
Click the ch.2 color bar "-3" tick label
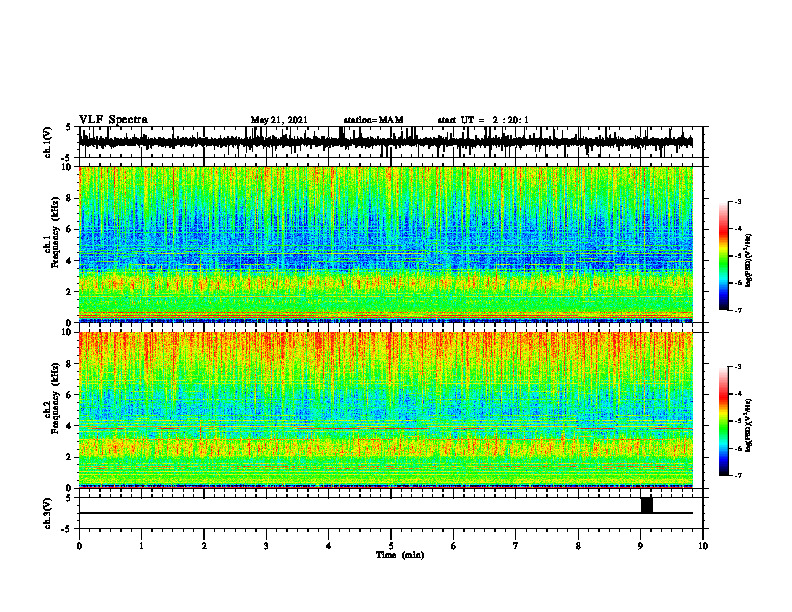point(738,367)
